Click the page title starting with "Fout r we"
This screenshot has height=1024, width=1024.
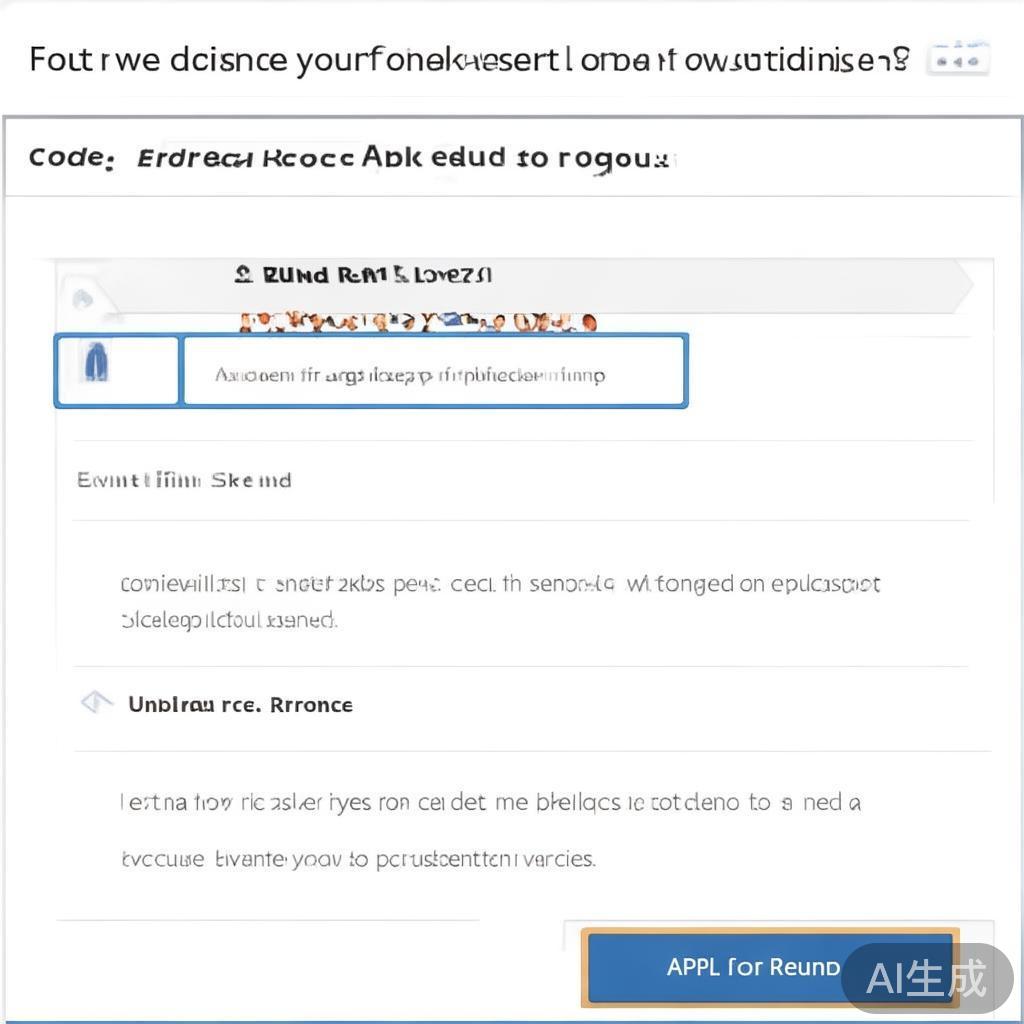coord(469,60)
